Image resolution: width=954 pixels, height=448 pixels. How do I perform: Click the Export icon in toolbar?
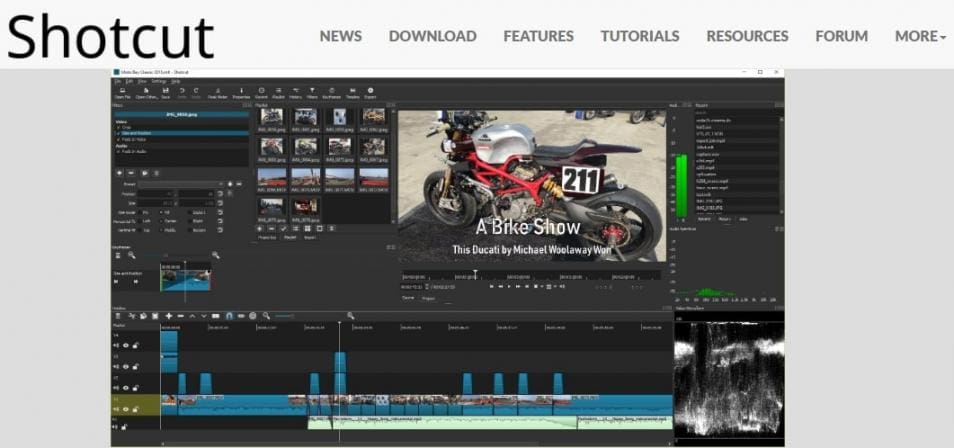(371, 92)
